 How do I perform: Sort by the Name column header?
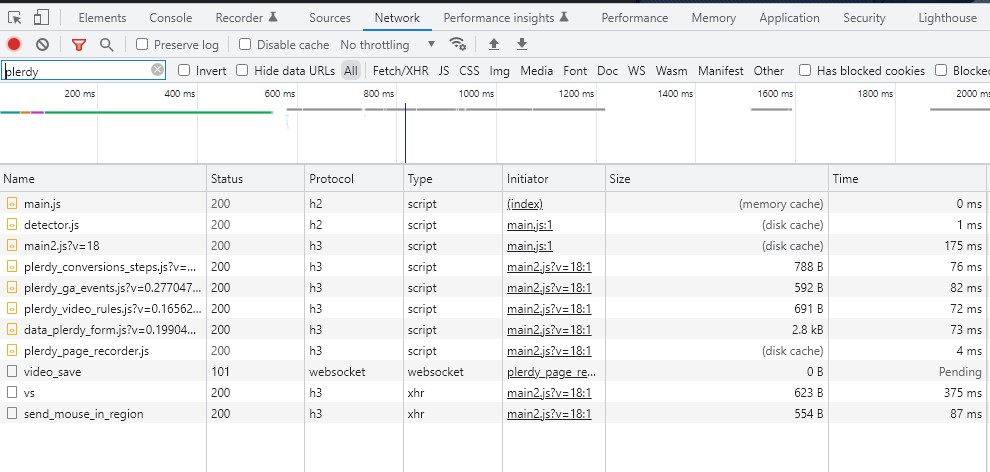pyautogui.click(x=104, y=179)
